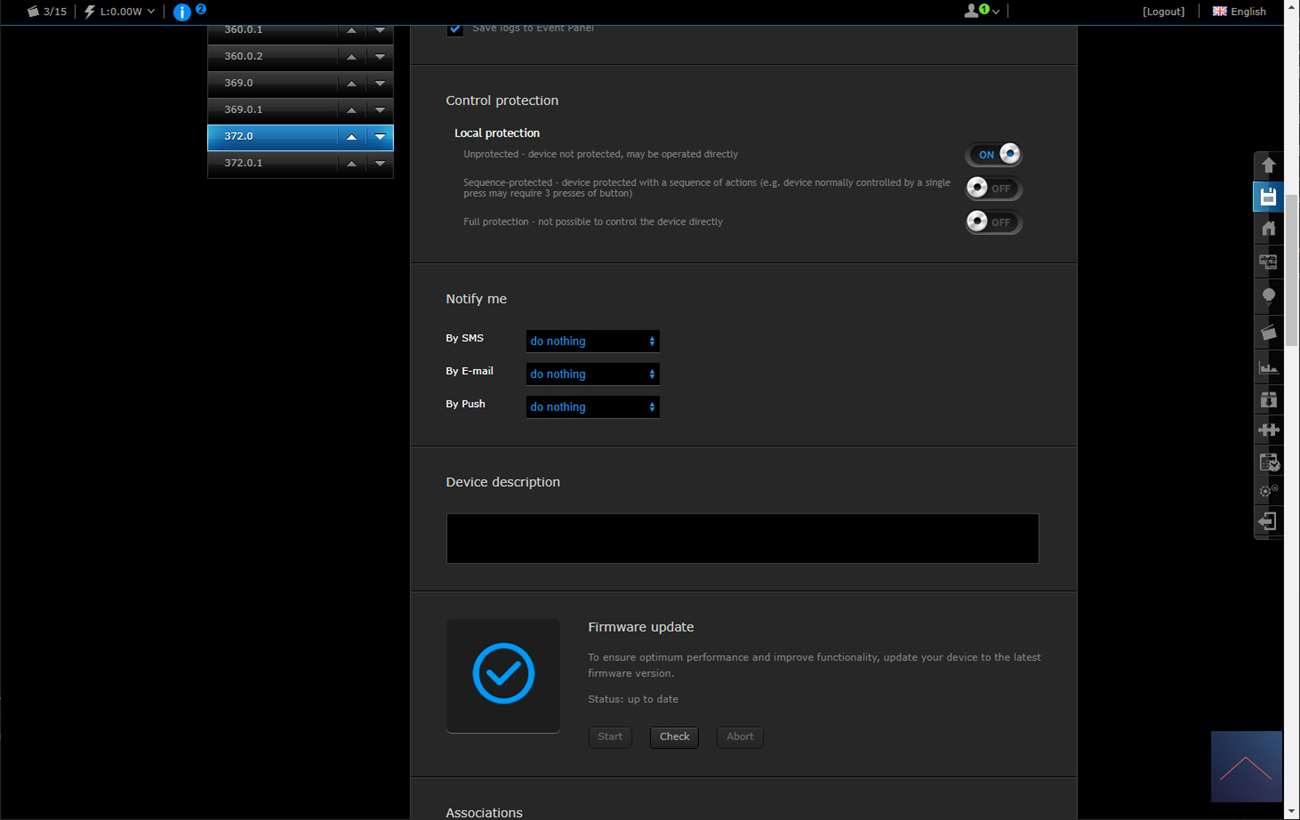Screen dimensions: 1300x820
Task: Select device 369.0 in the list
Action: pos(270,83)
